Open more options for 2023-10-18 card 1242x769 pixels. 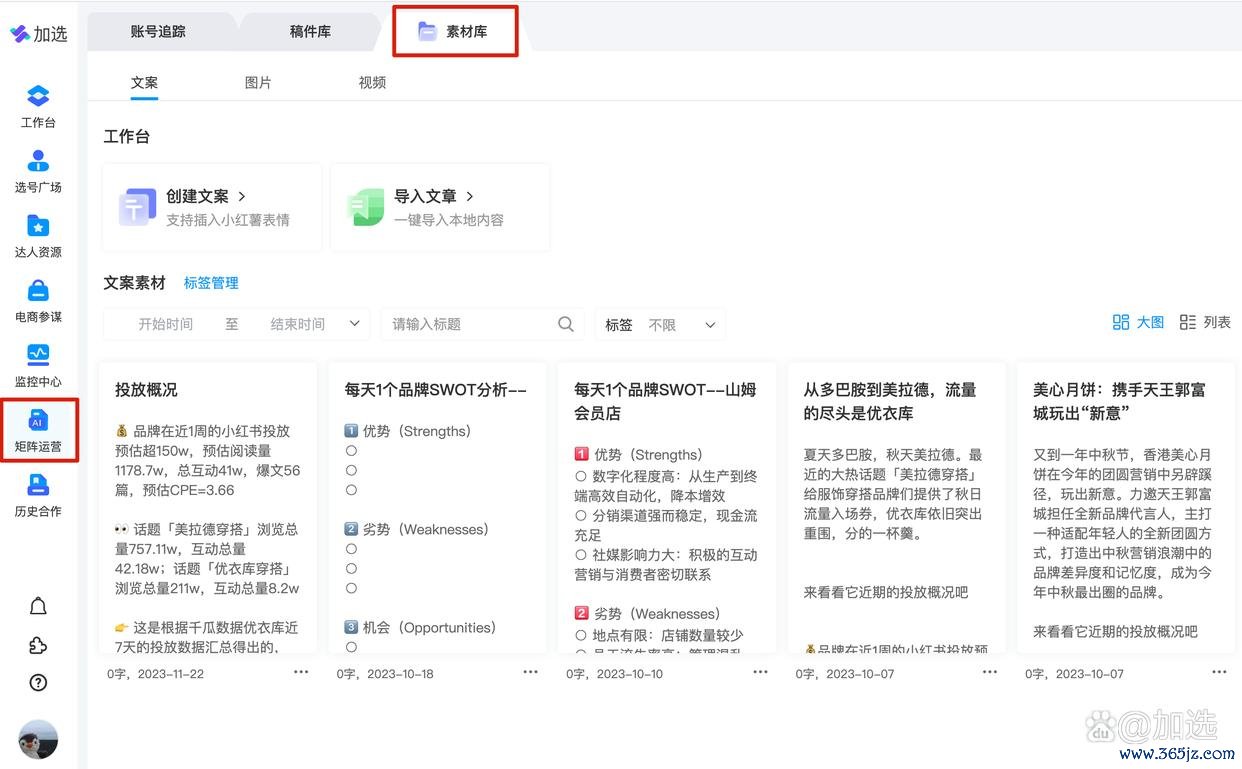tap(531, 672)
